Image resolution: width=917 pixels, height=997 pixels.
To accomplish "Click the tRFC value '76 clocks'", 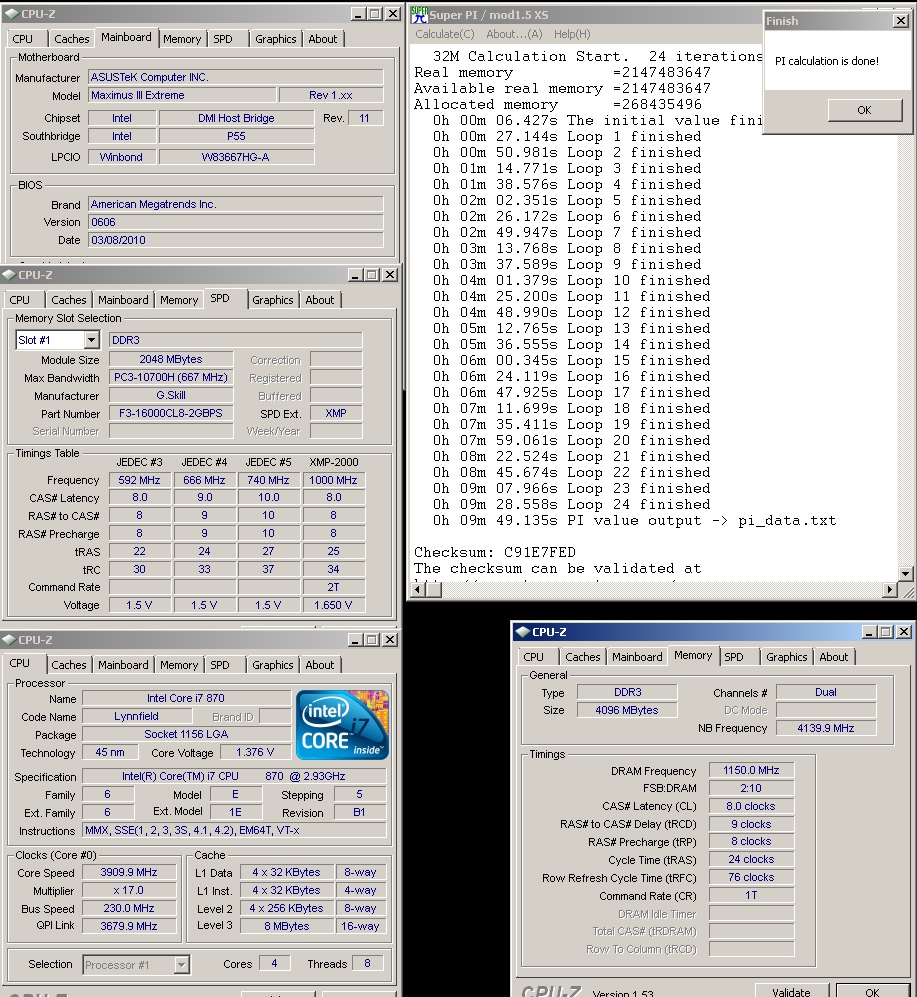I will coord(751,877).
